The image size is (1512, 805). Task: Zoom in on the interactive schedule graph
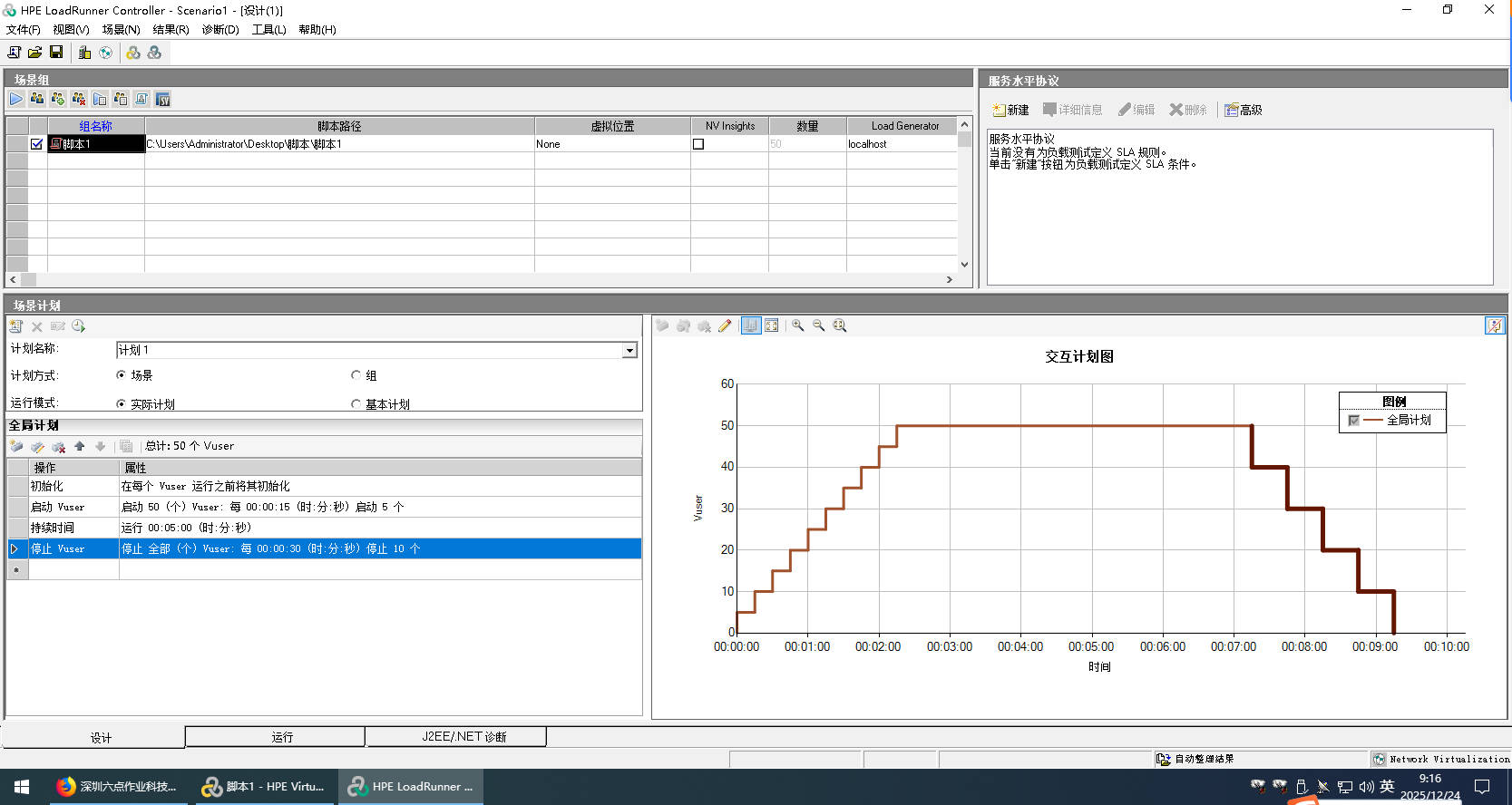pyautogui.click(x=797, y=325)
